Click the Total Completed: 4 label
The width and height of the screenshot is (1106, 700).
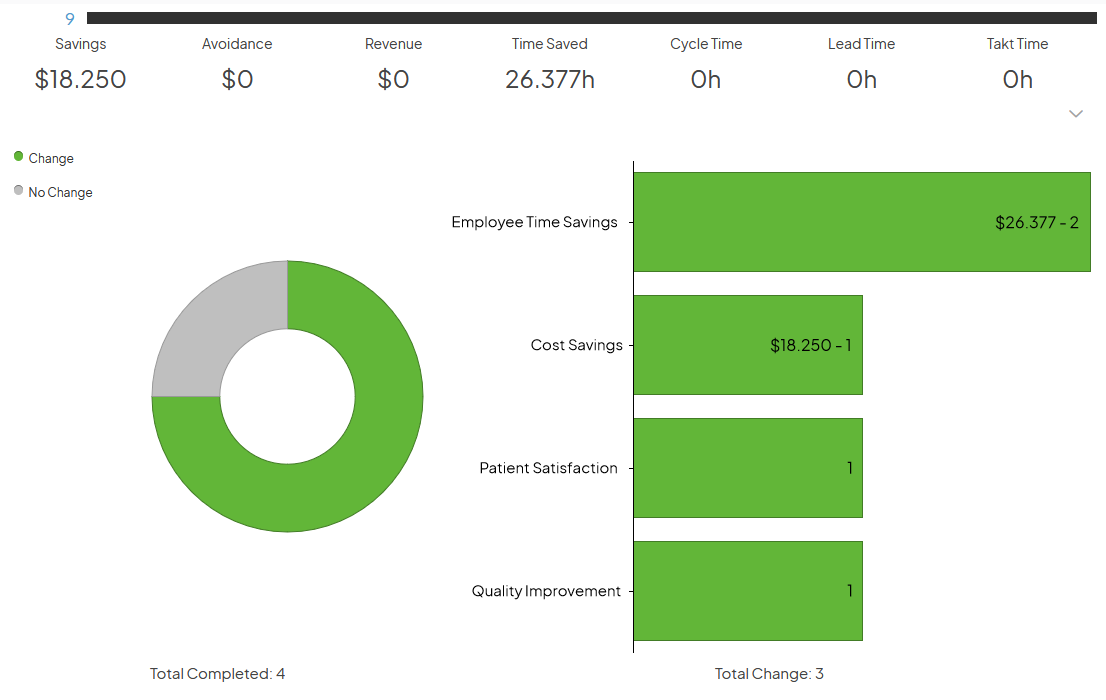pyautogui.click(x=217, y=673)
